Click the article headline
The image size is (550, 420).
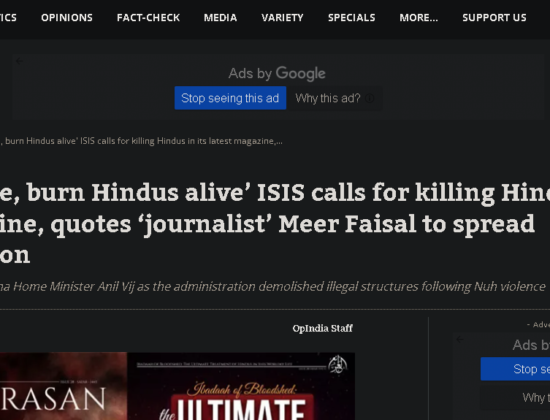(x=275, y=224)
